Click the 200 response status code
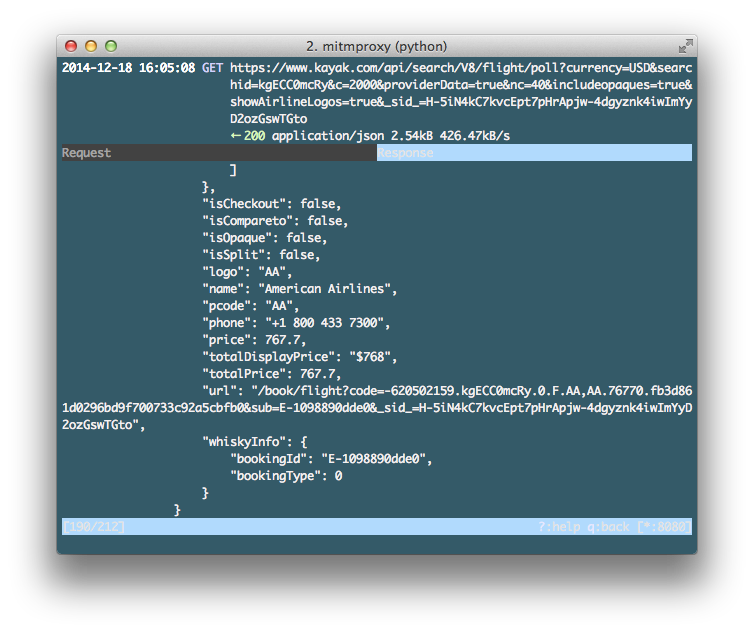The width and height of the screenshot is (754, 633). coord(254,136)
